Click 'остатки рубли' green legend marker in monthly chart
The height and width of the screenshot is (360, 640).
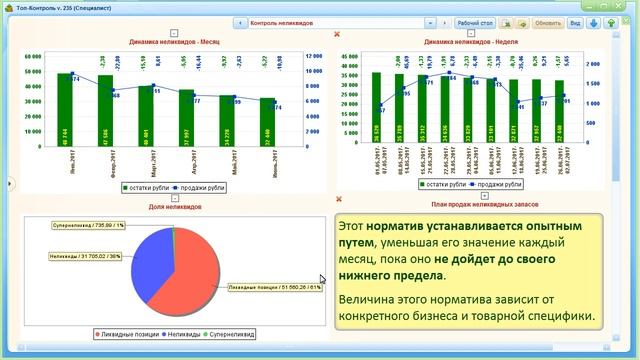[x=126, y=188]
